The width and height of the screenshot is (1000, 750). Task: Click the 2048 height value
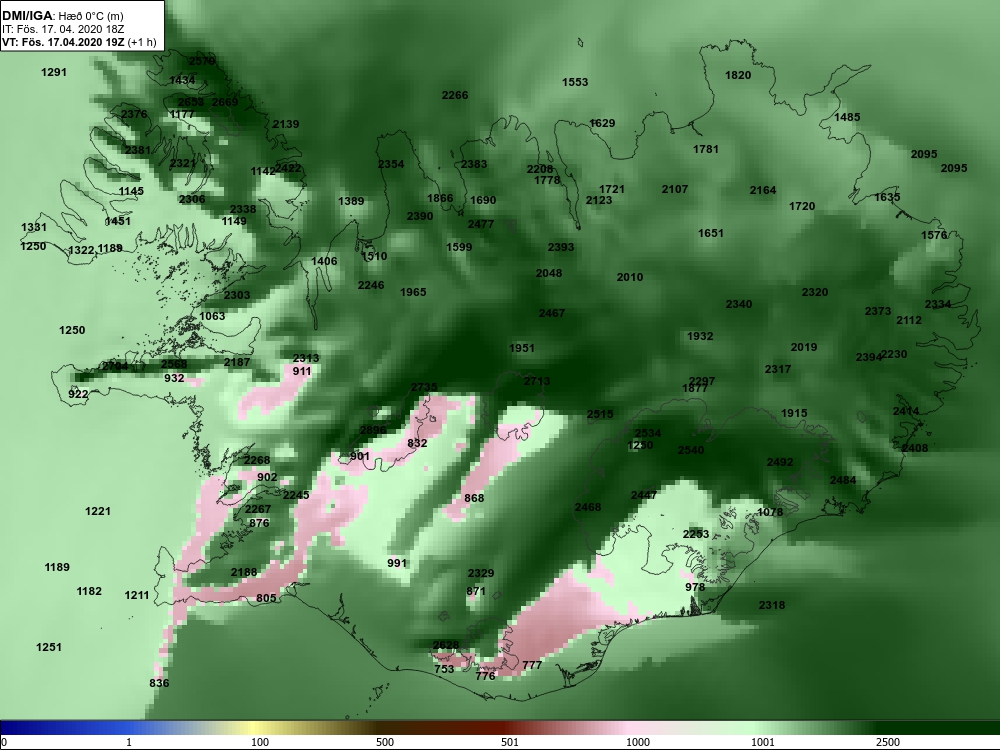(x=548, y=274)
